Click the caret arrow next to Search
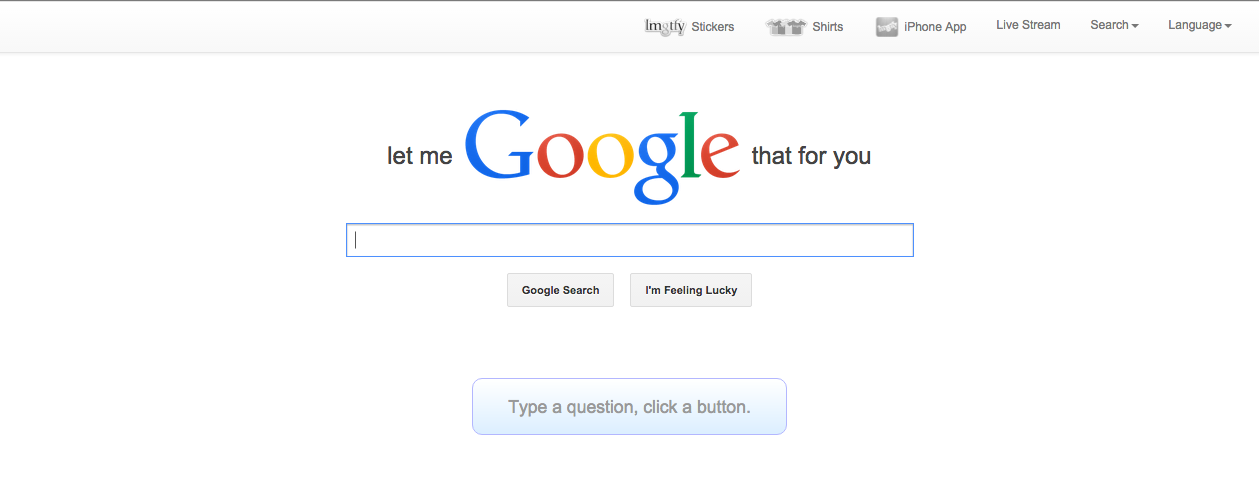1259x490 pixels. click(1135, 26)
